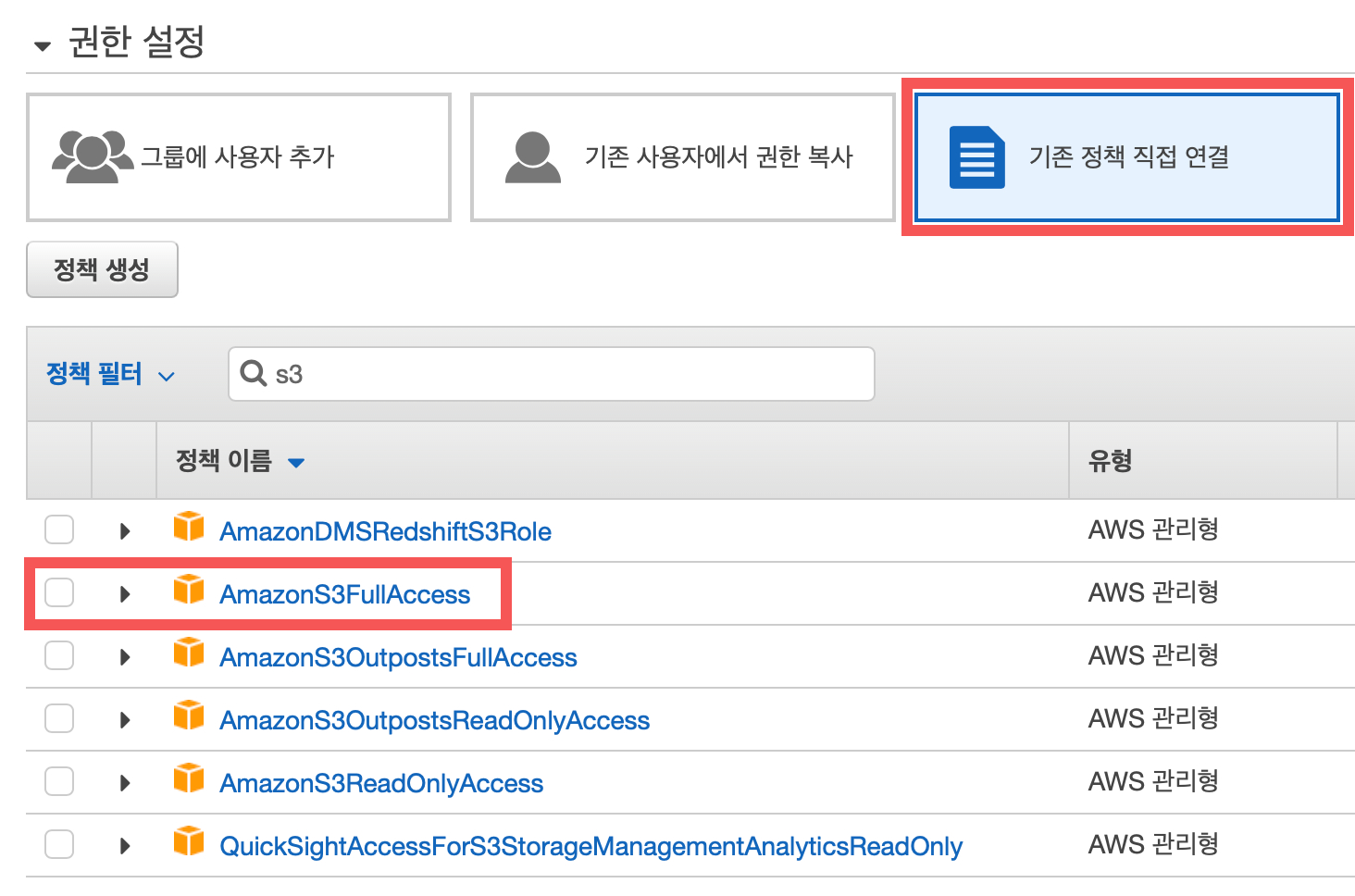Screen dimensions: 1355x896
Task: Open the AmazonS3OutpostsReadOnlyAccess policy link
Action: 435,720
